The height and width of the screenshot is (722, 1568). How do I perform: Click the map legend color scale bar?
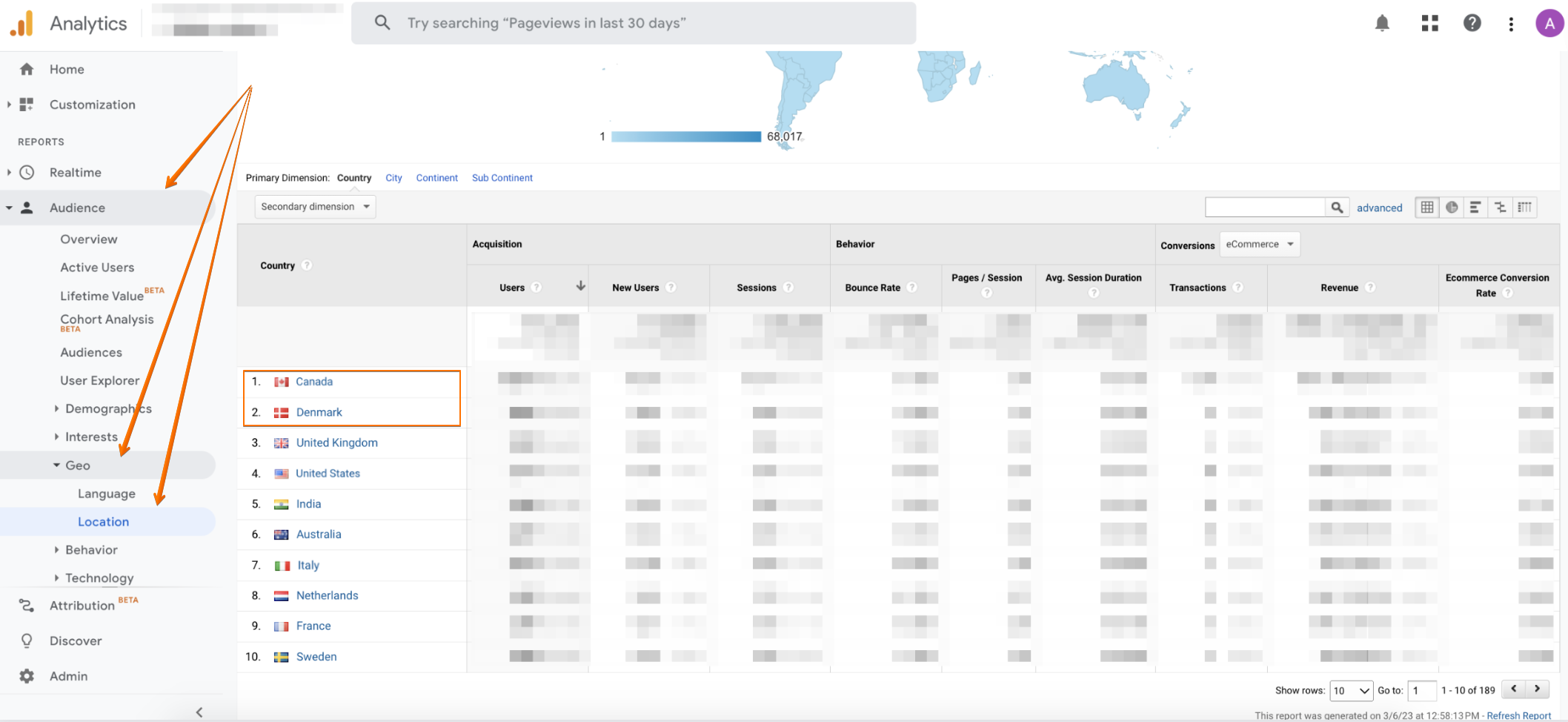pos(686,136)
